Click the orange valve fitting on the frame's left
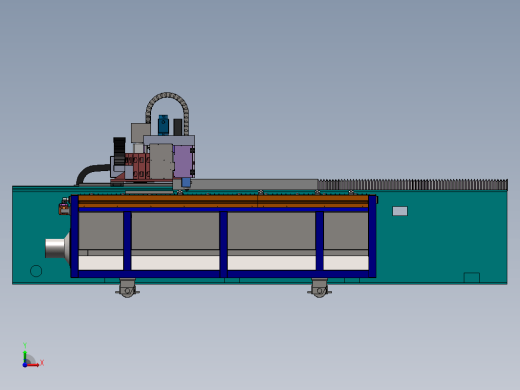 point(64,210)
